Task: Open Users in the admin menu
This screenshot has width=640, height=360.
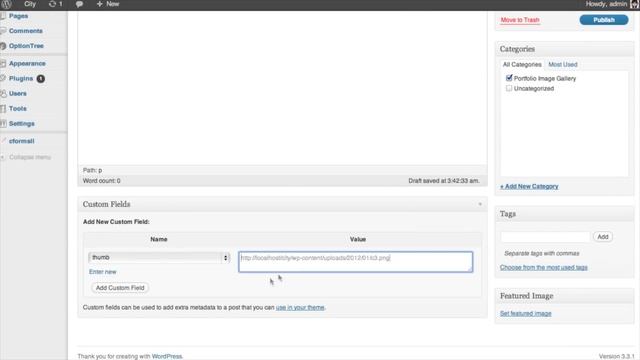Action: 18,93
